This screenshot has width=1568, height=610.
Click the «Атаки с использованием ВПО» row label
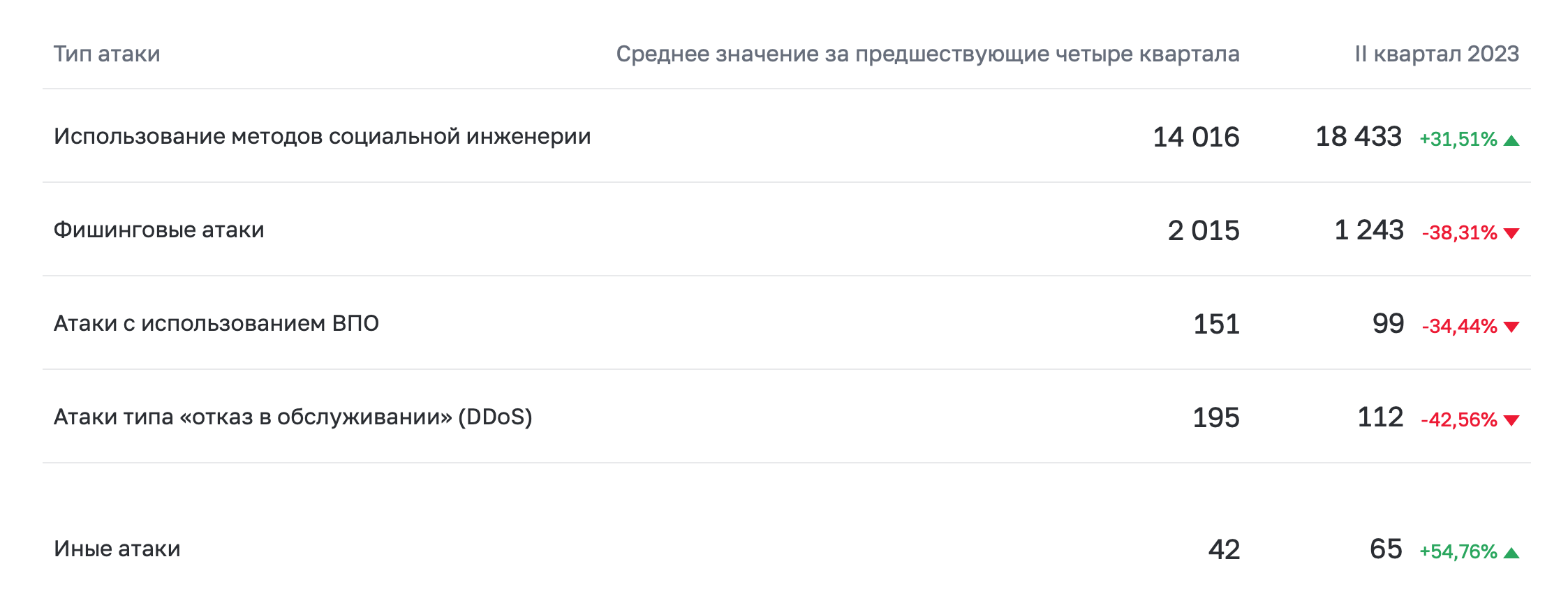pyautogui.click(x=216, y=323)
